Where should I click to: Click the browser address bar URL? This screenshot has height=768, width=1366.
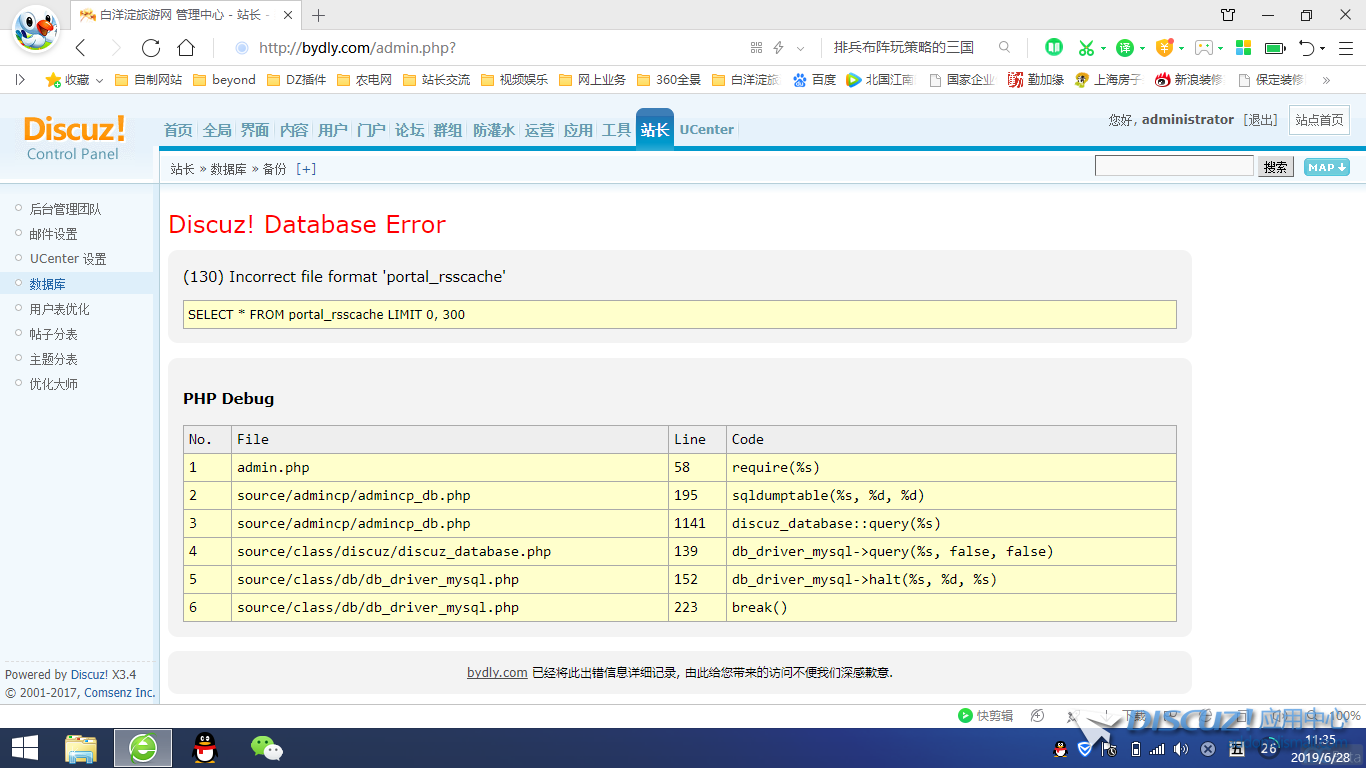(x=357, y=48)
